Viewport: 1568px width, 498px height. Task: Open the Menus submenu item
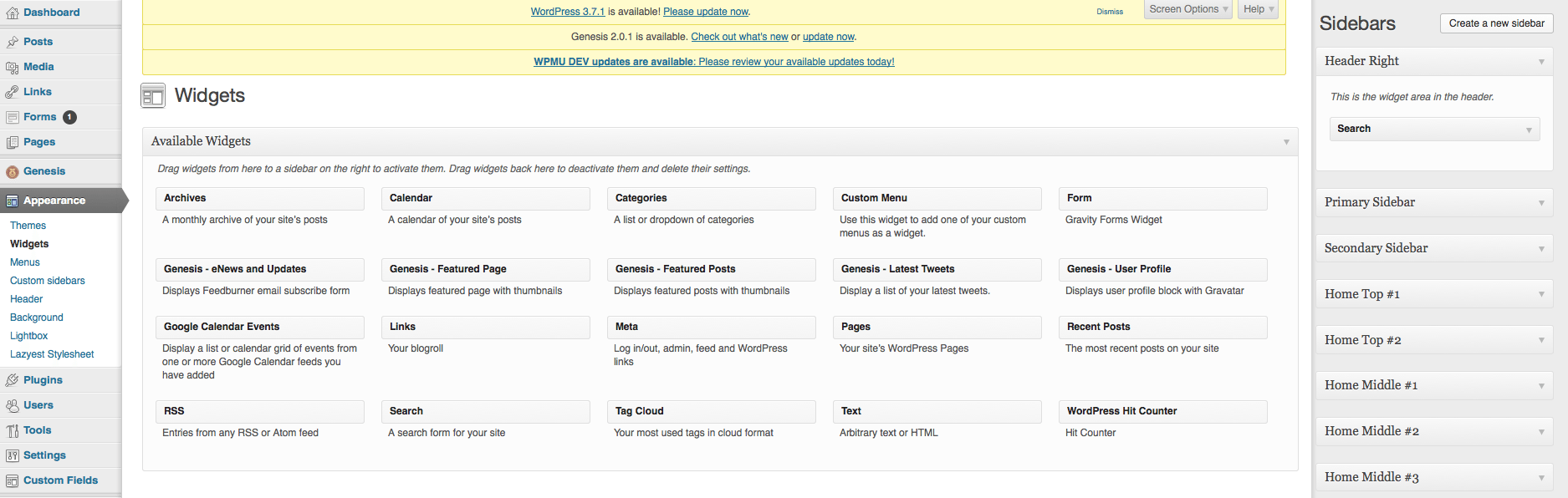pyautogui.click(x=25, y=262)
